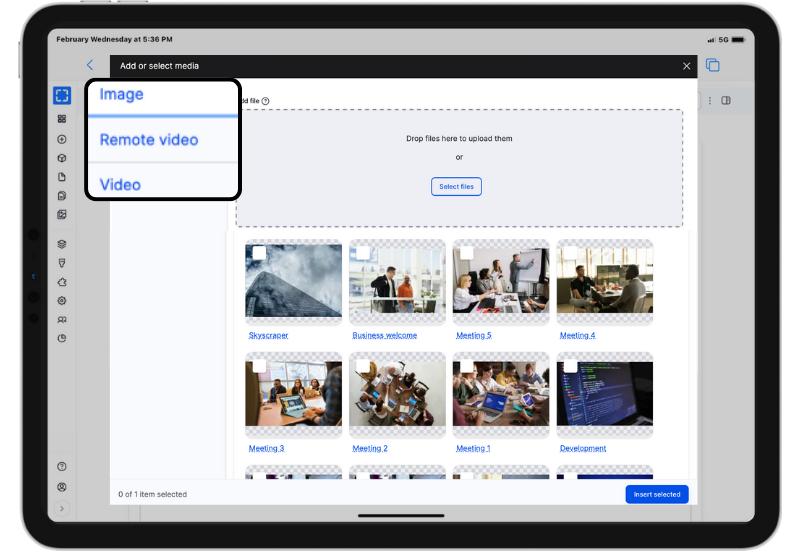
Task: Open the layers stack icon in sidebar
Action: coord(62,243)
